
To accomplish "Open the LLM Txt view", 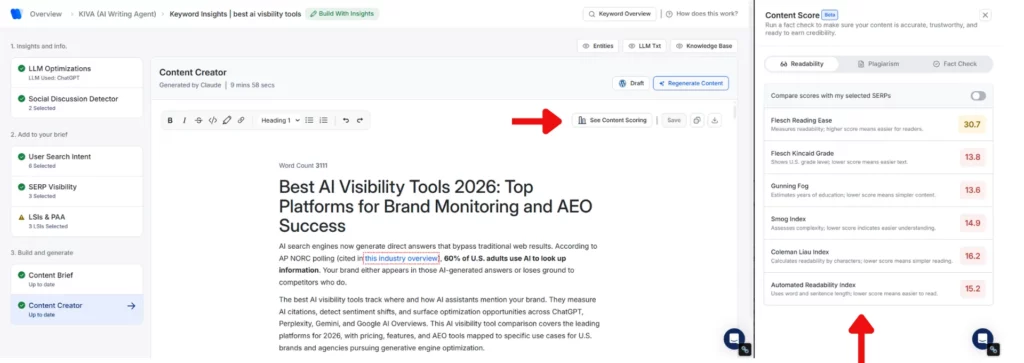I will click(645, 46).
